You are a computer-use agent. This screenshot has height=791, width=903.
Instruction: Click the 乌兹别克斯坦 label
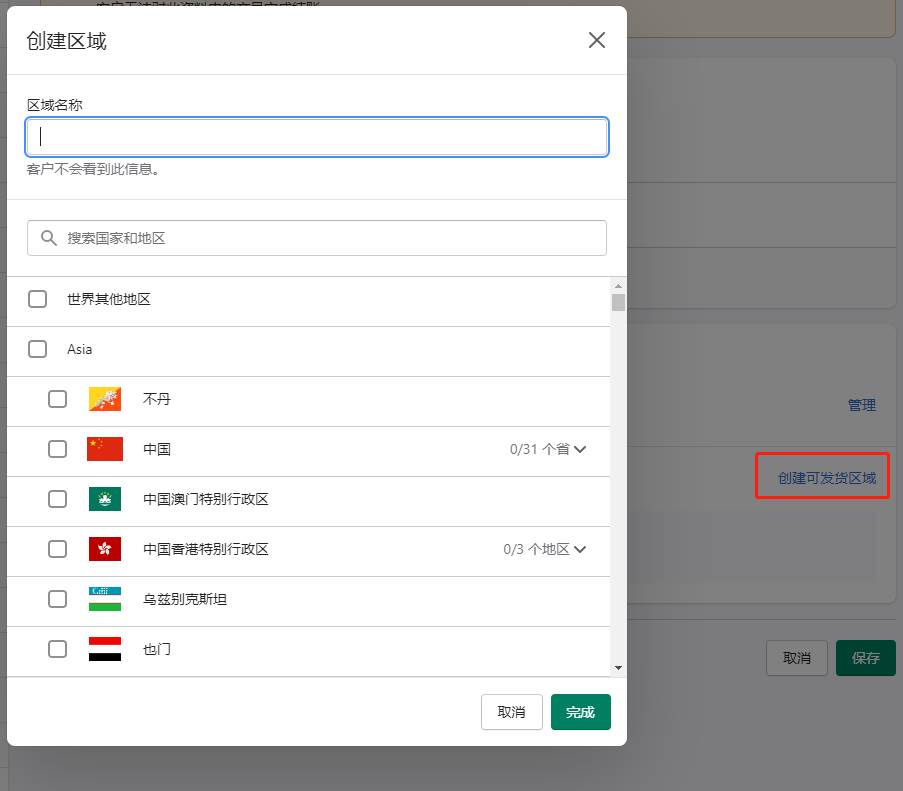click(185, 599)
